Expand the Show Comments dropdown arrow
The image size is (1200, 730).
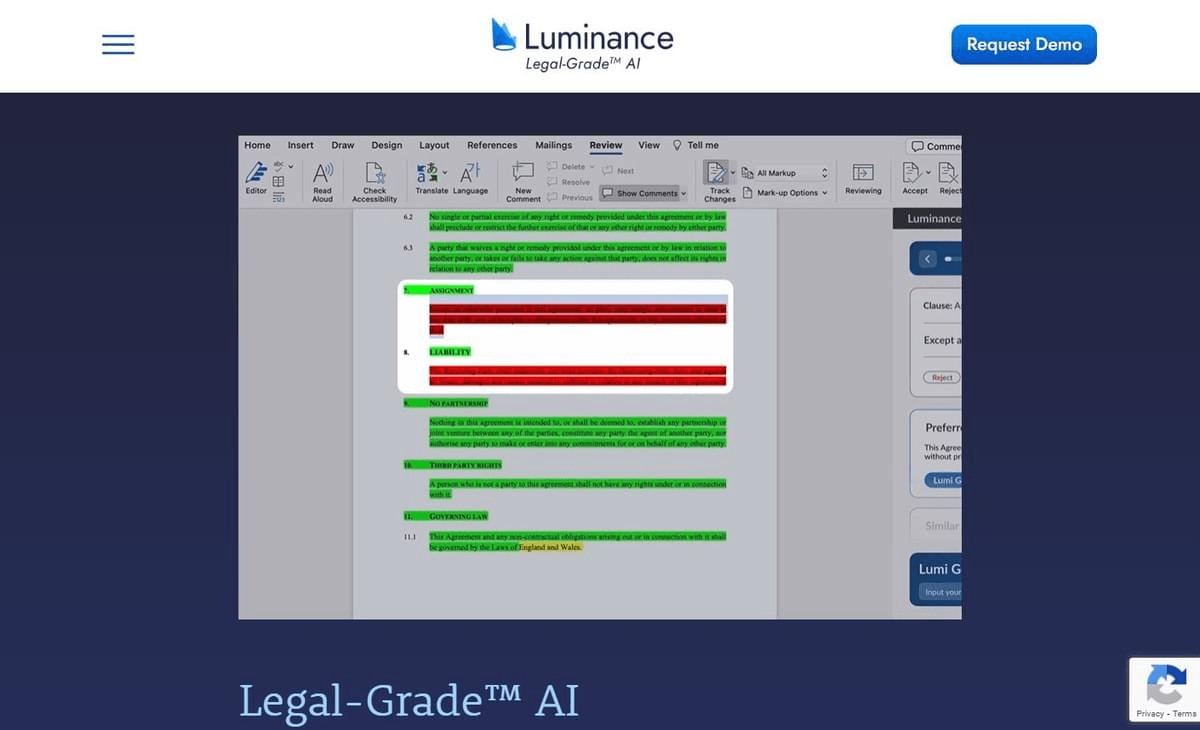[683, 193]
